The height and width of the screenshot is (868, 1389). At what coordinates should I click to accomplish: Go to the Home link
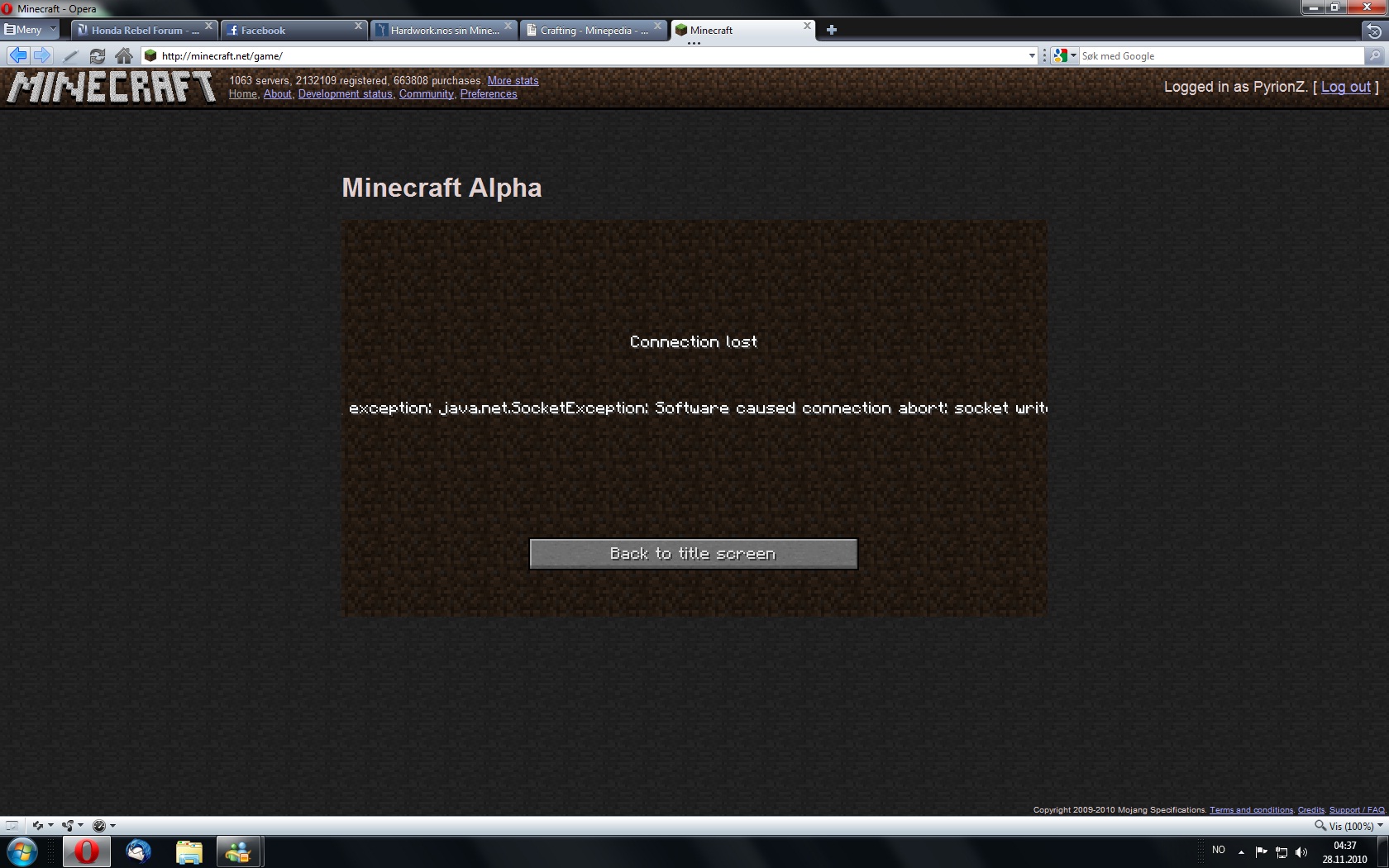[x=242, y=93]
